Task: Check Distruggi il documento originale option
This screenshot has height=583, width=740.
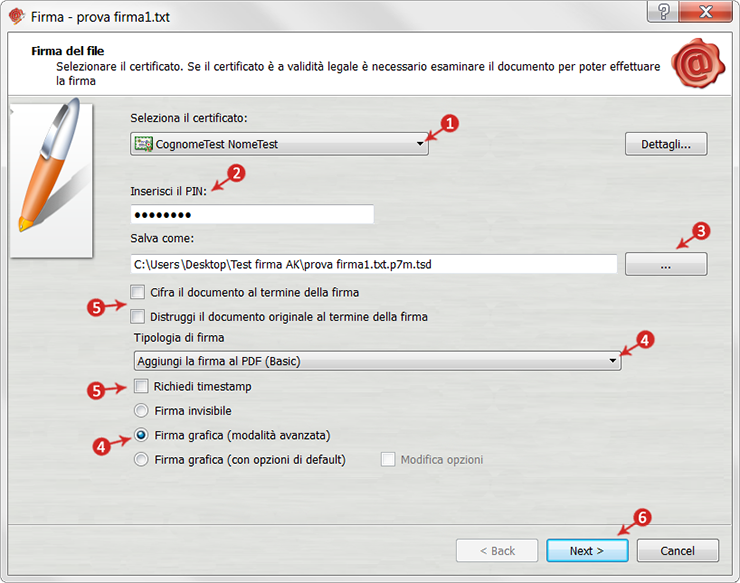Action: 140,316
